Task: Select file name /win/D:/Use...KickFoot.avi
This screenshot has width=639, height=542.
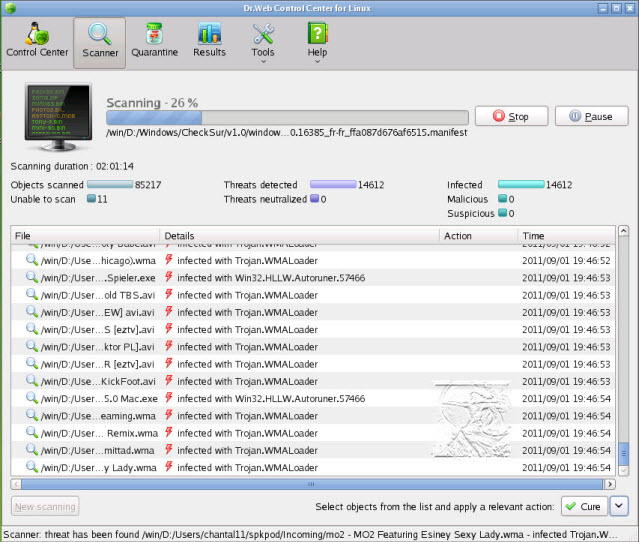Action: tap(98, 381)
